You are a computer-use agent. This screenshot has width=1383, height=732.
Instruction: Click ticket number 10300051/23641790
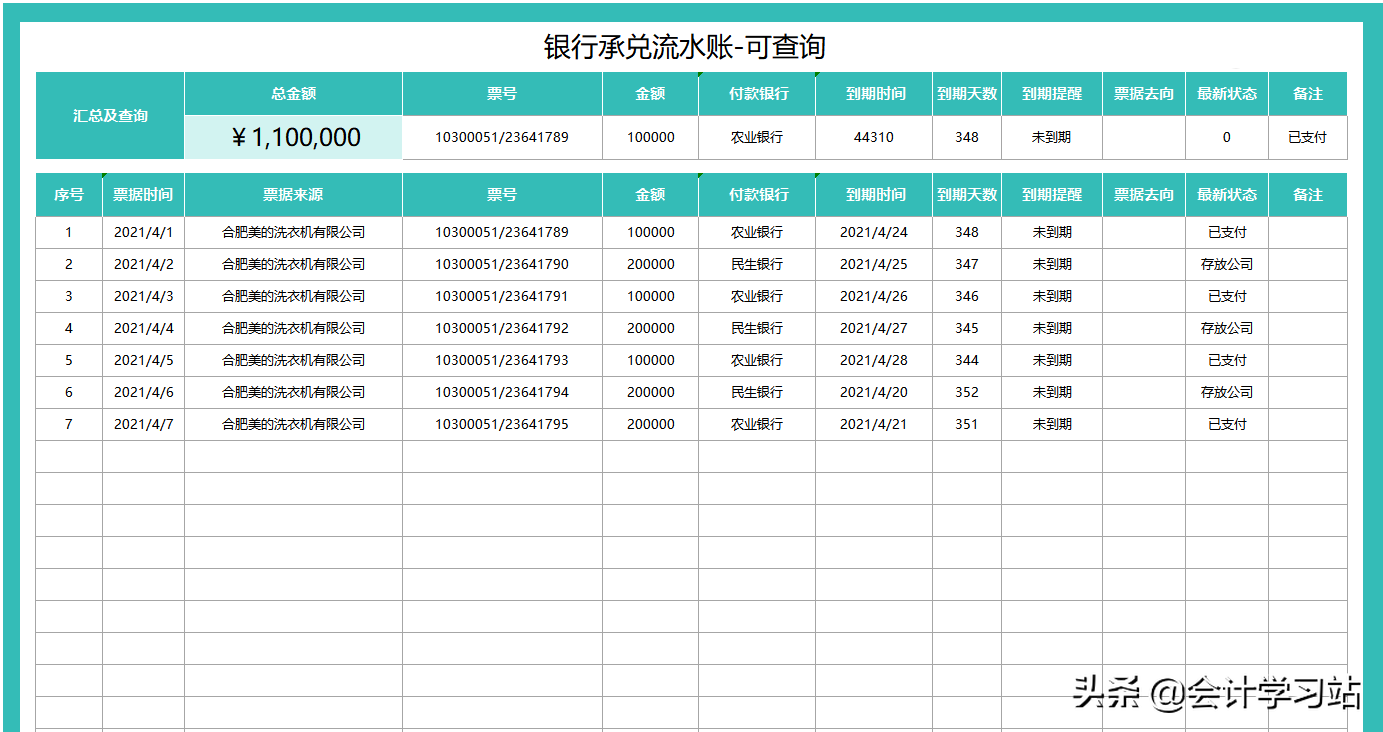pos(502,264)
